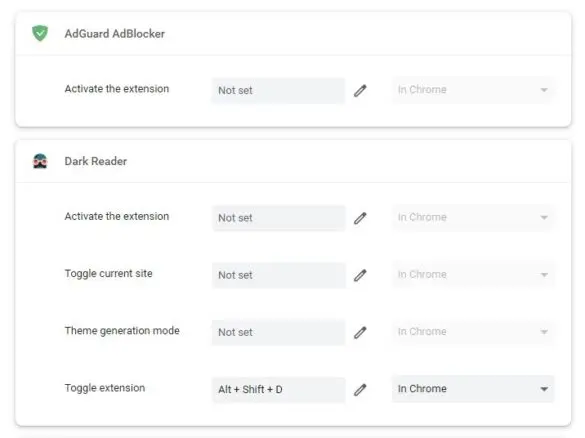Click the Dark Reader extension icon
Image resolution: width=585 pixels, height=438 pixels.
(40, 161)
